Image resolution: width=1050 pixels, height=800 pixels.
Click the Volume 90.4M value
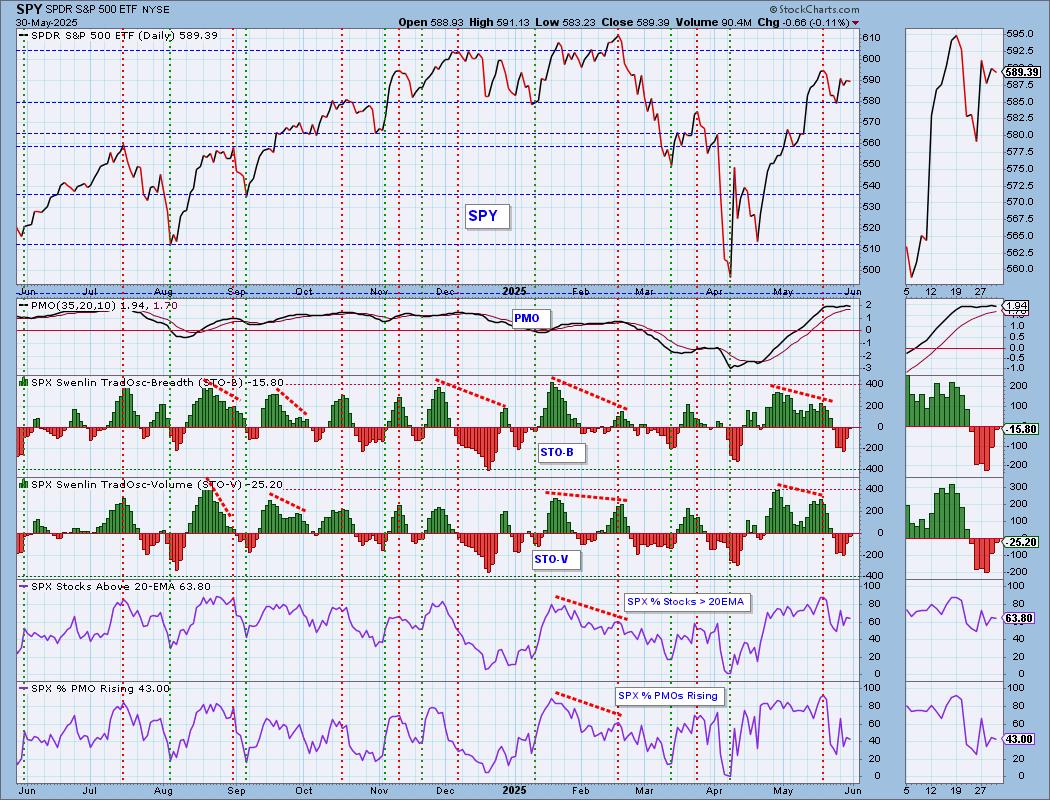[713, 22]
